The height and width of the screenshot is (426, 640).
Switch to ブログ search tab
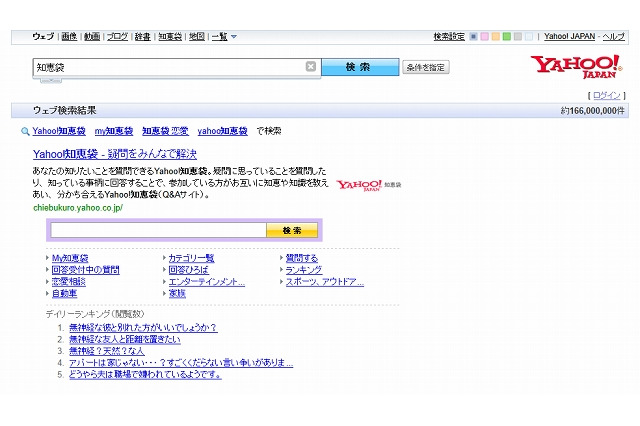coord(118,36)
